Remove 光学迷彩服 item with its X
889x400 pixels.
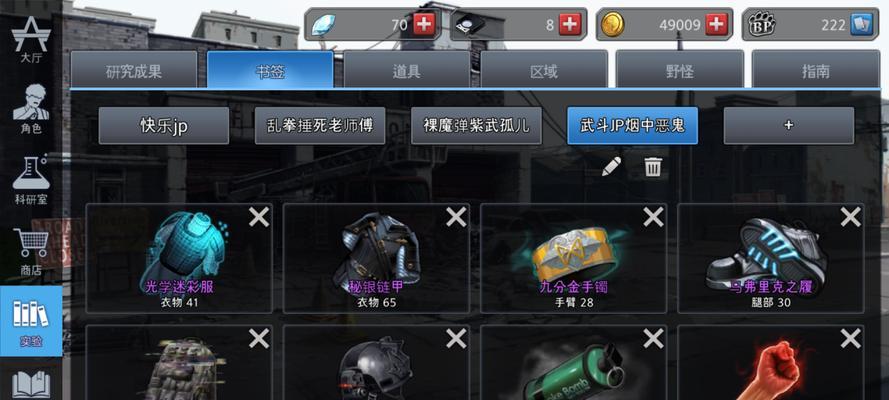[x=259, y=216]
